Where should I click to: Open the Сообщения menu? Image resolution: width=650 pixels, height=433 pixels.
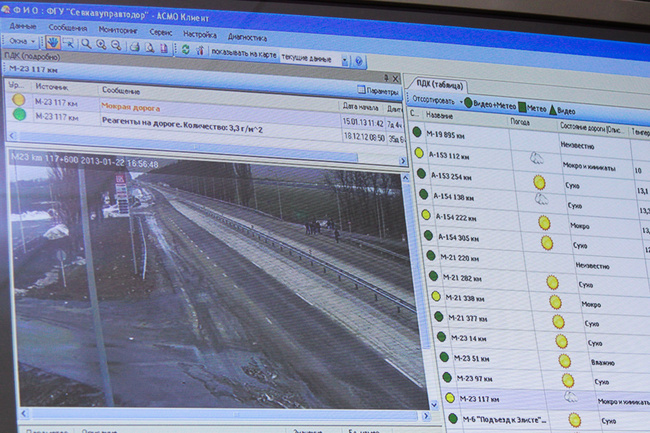[x=68, y=28]
